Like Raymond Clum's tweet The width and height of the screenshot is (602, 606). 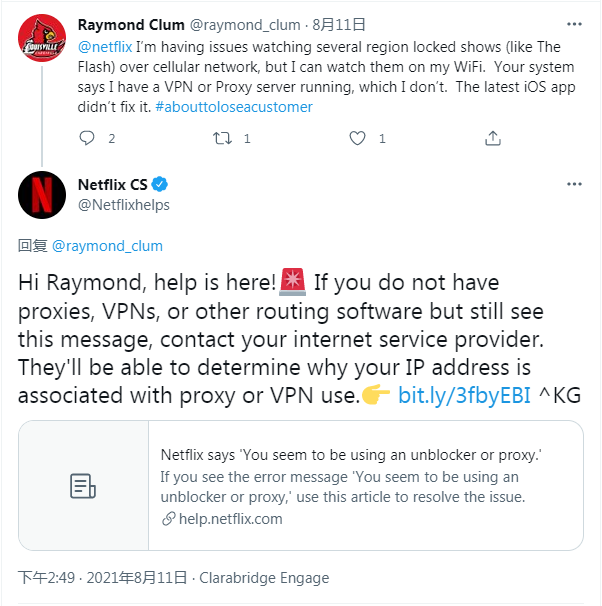[357, 138]
